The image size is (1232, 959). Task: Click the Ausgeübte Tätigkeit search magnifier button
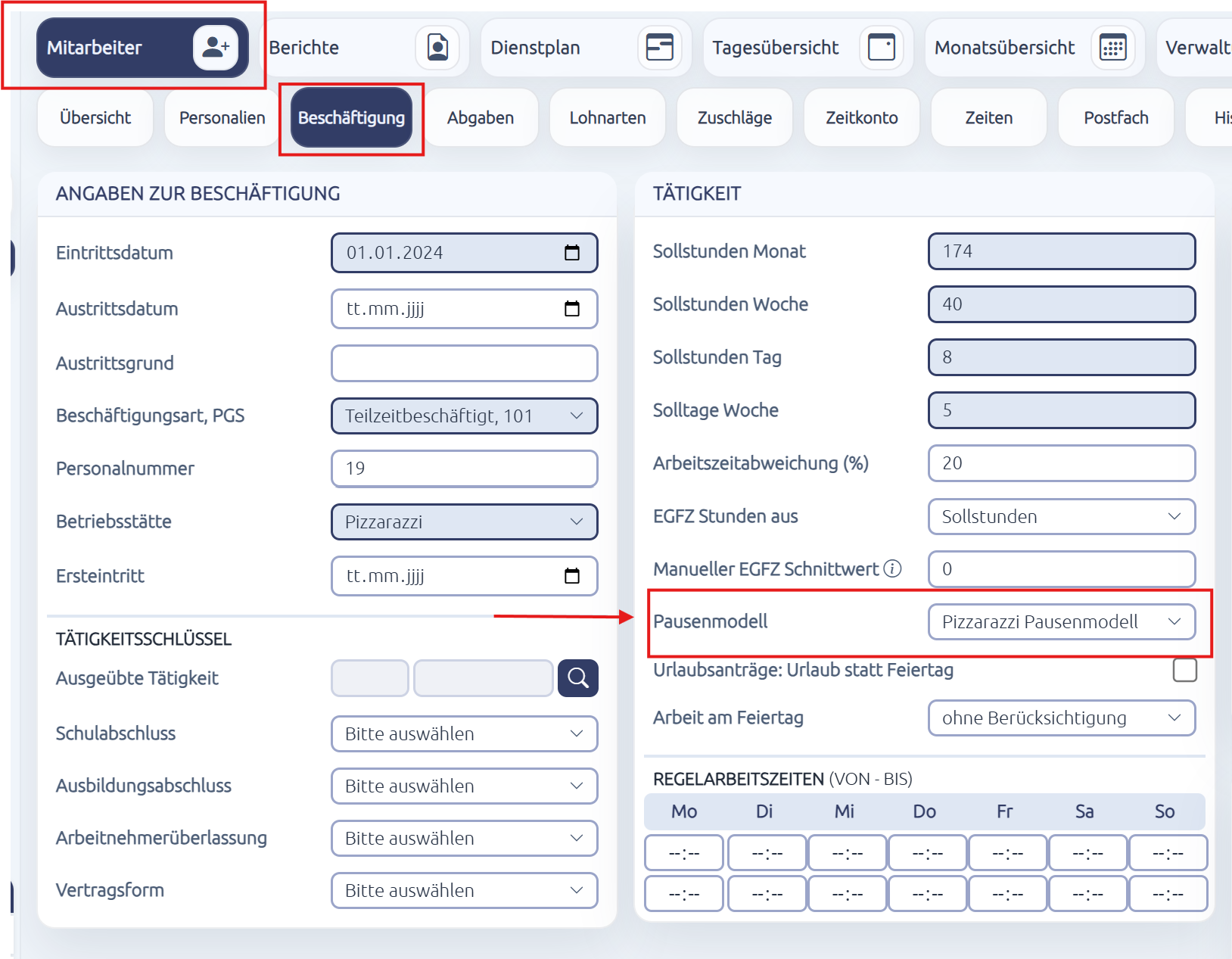click(578, 678)
